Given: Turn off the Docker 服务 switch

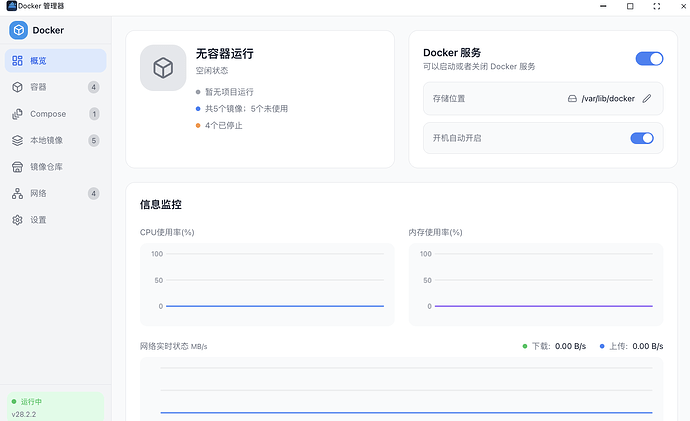Looking at the screenshot, I should coord(649,59).
